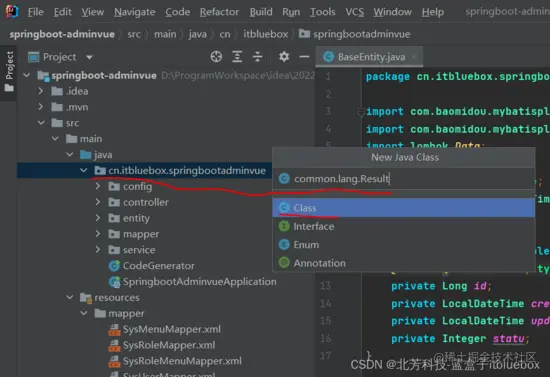Screen dimensions: 550x377
Task: Click the Project view window icon
Action: point(34,57)
